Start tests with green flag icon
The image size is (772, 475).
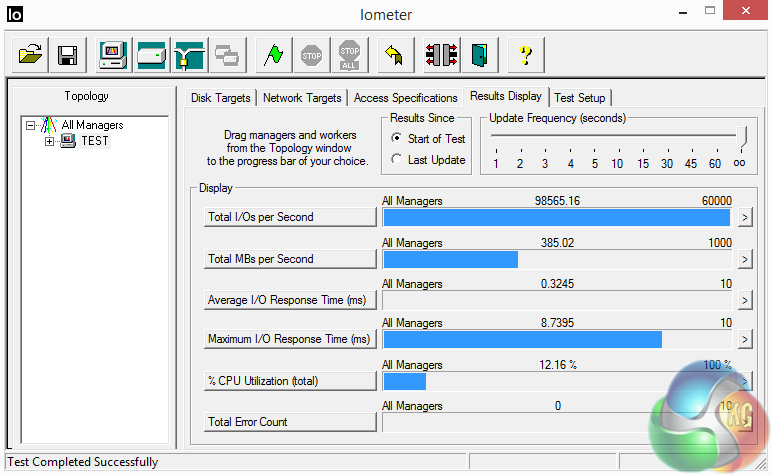pos(274,55)
